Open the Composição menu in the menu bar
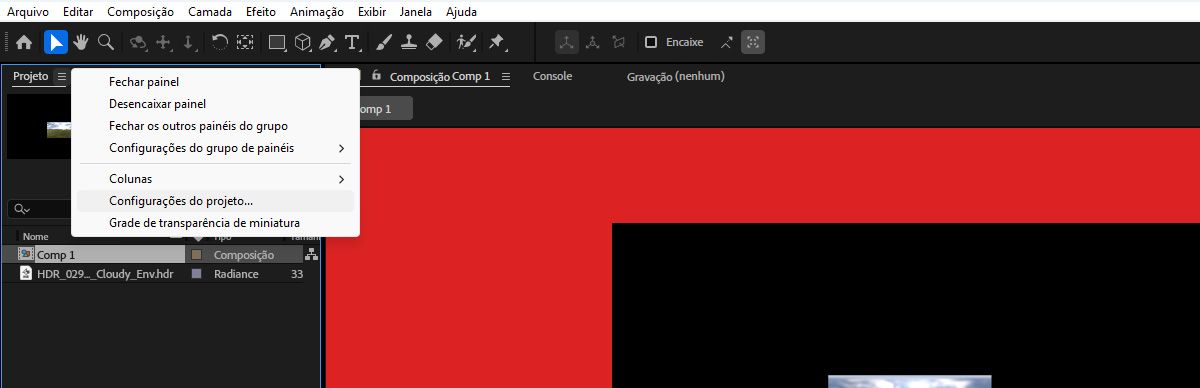The width and height of the screenshot is (1200, 388). (140, 12)
